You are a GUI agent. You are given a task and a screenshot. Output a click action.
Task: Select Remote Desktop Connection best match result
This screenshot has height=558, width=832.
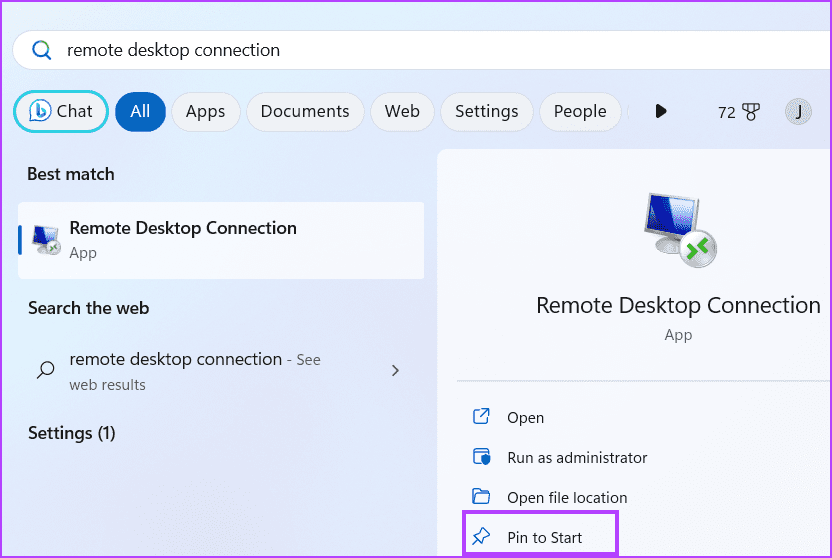coord(221,240)
